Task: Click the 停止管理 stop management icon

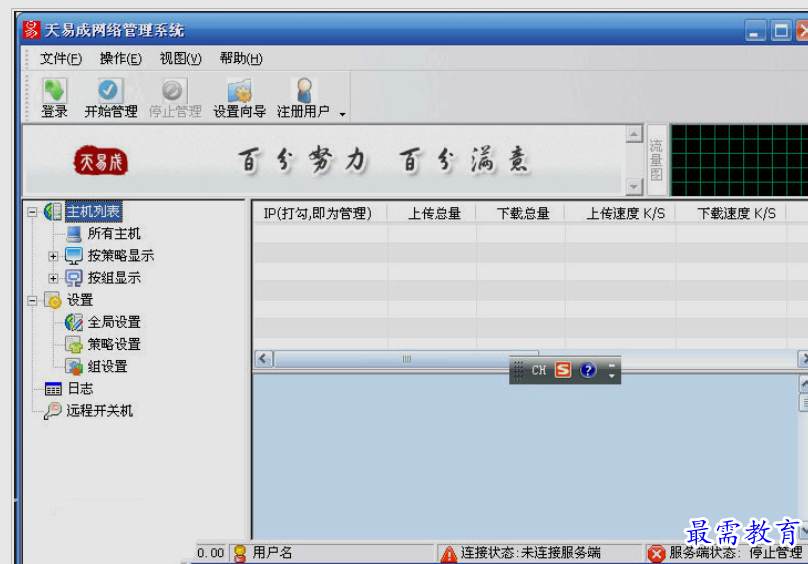Action: pyautogui.click(x=173, y=91)
